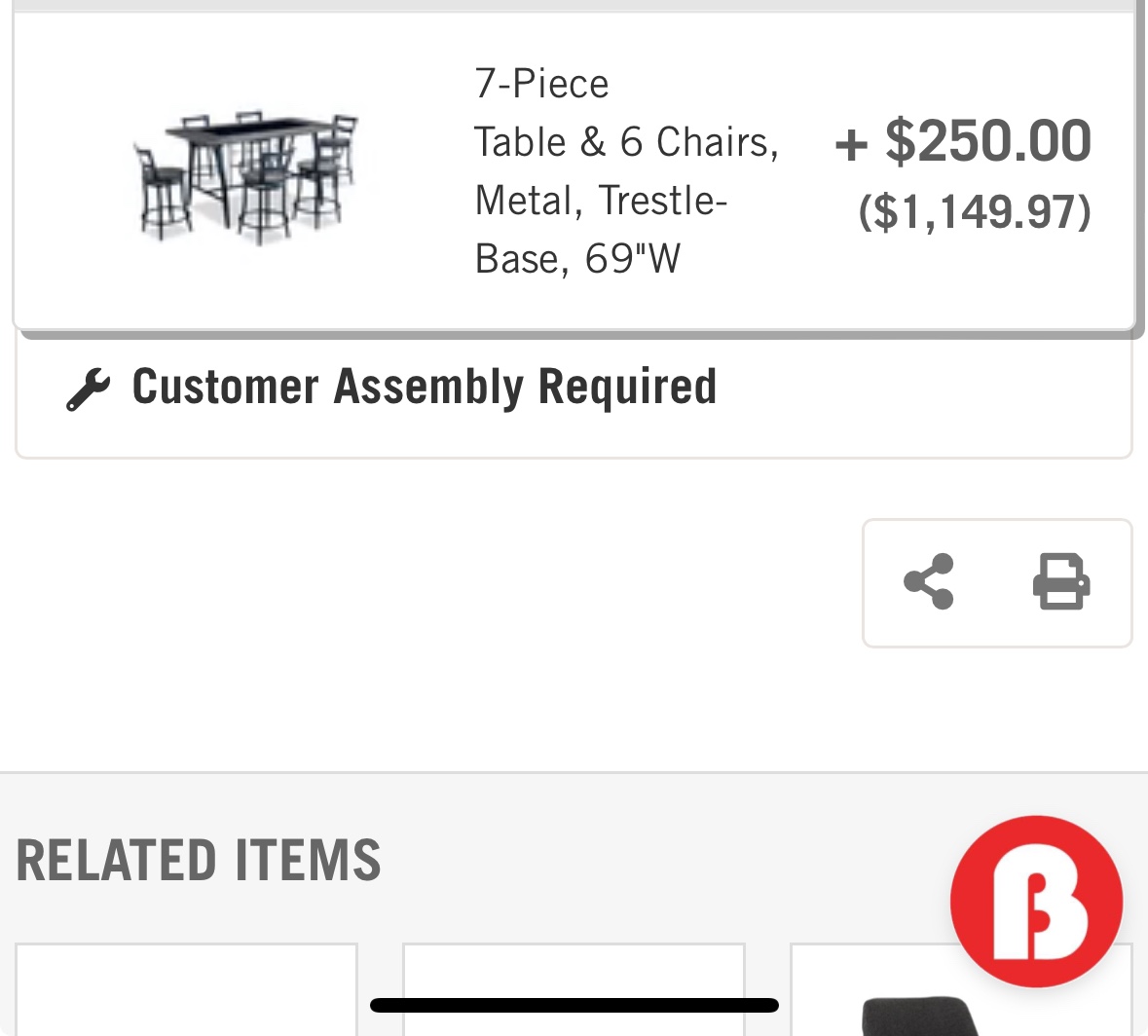Click the wrench assembly icon
This screenshot has height=1036, width=1148.
88,388
